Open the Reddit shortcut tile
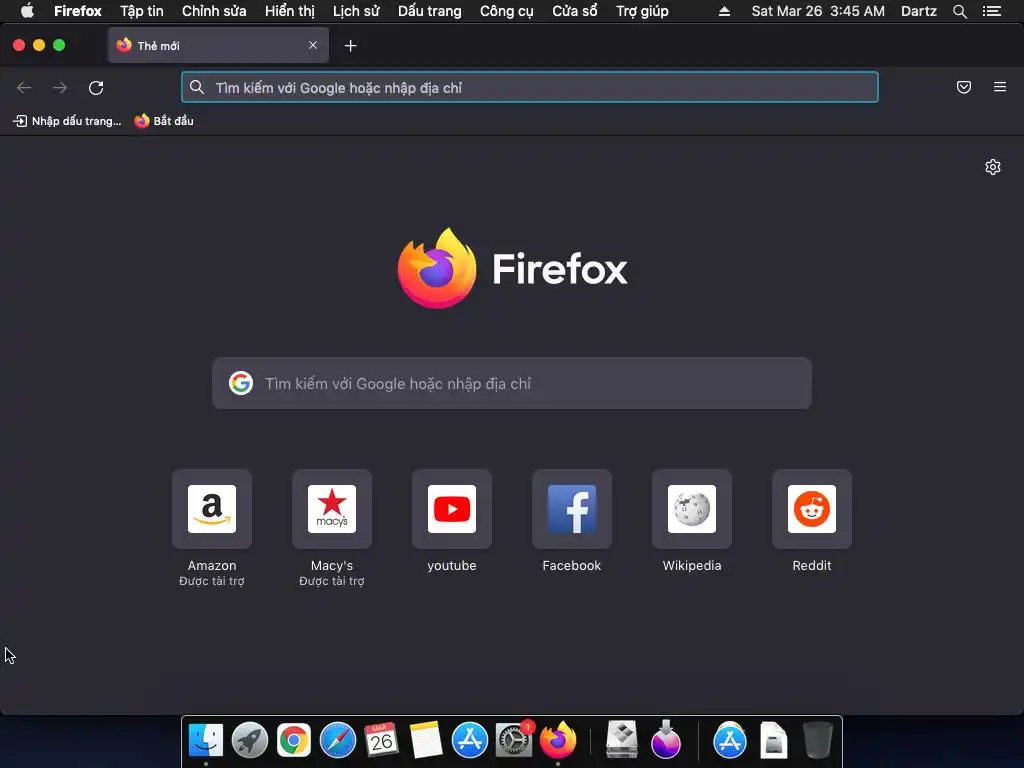1024x768 pixels. tap(812, 509)
